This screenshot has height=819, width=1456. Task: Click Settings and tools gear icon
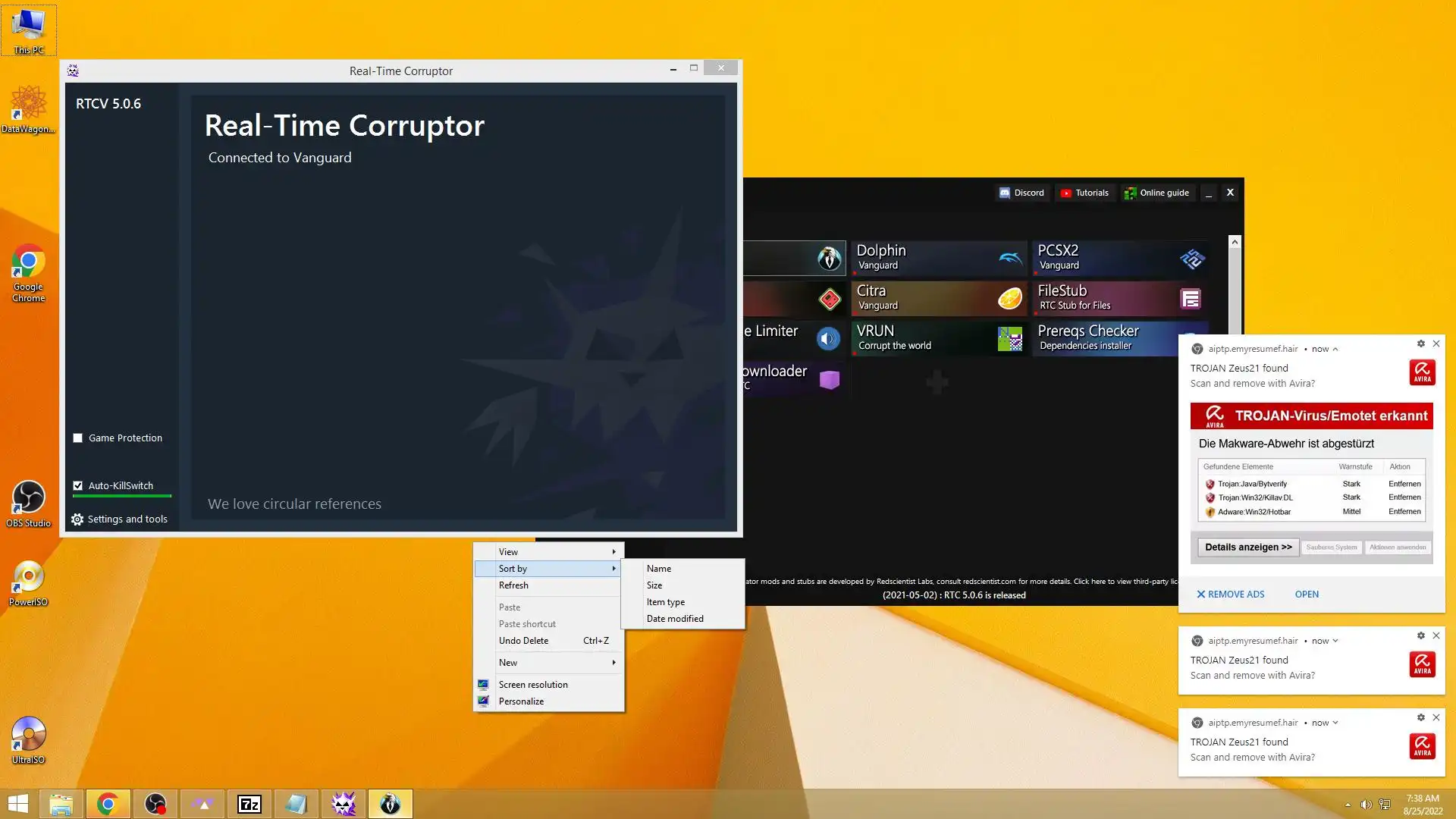77,519
